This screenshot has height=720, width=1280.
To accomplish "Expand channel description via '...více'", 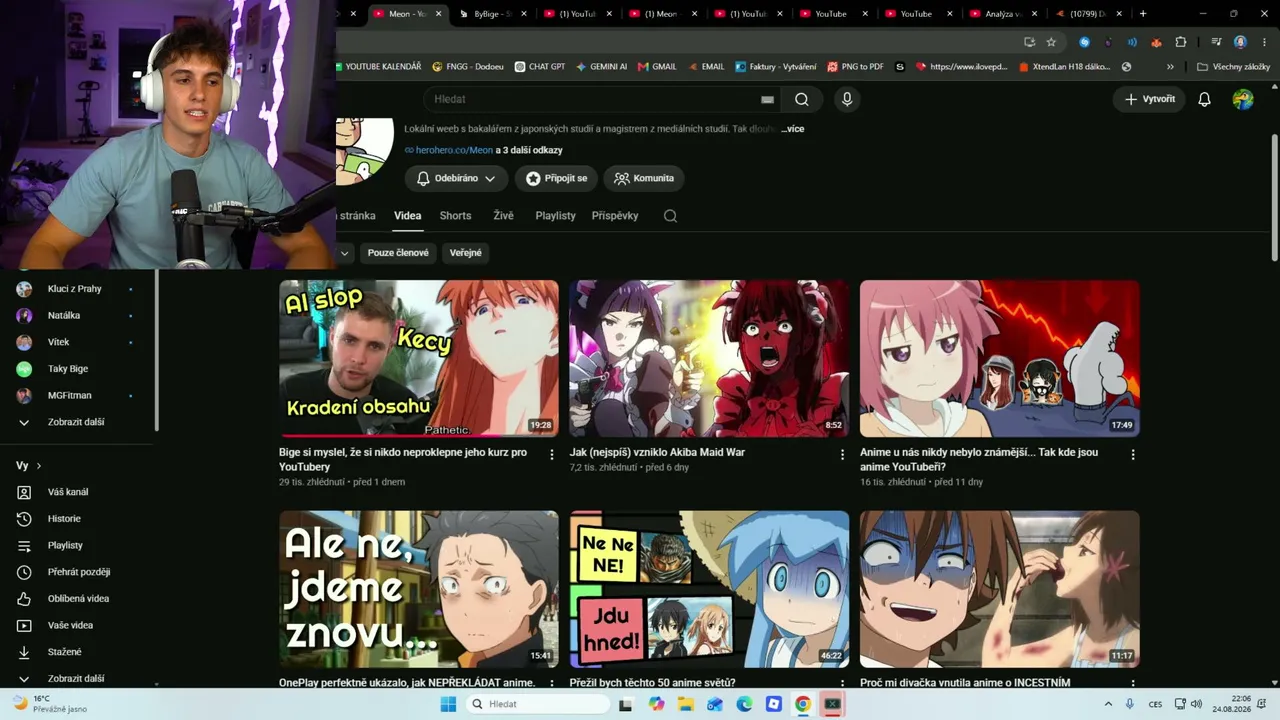I will (x=792, y=129).
